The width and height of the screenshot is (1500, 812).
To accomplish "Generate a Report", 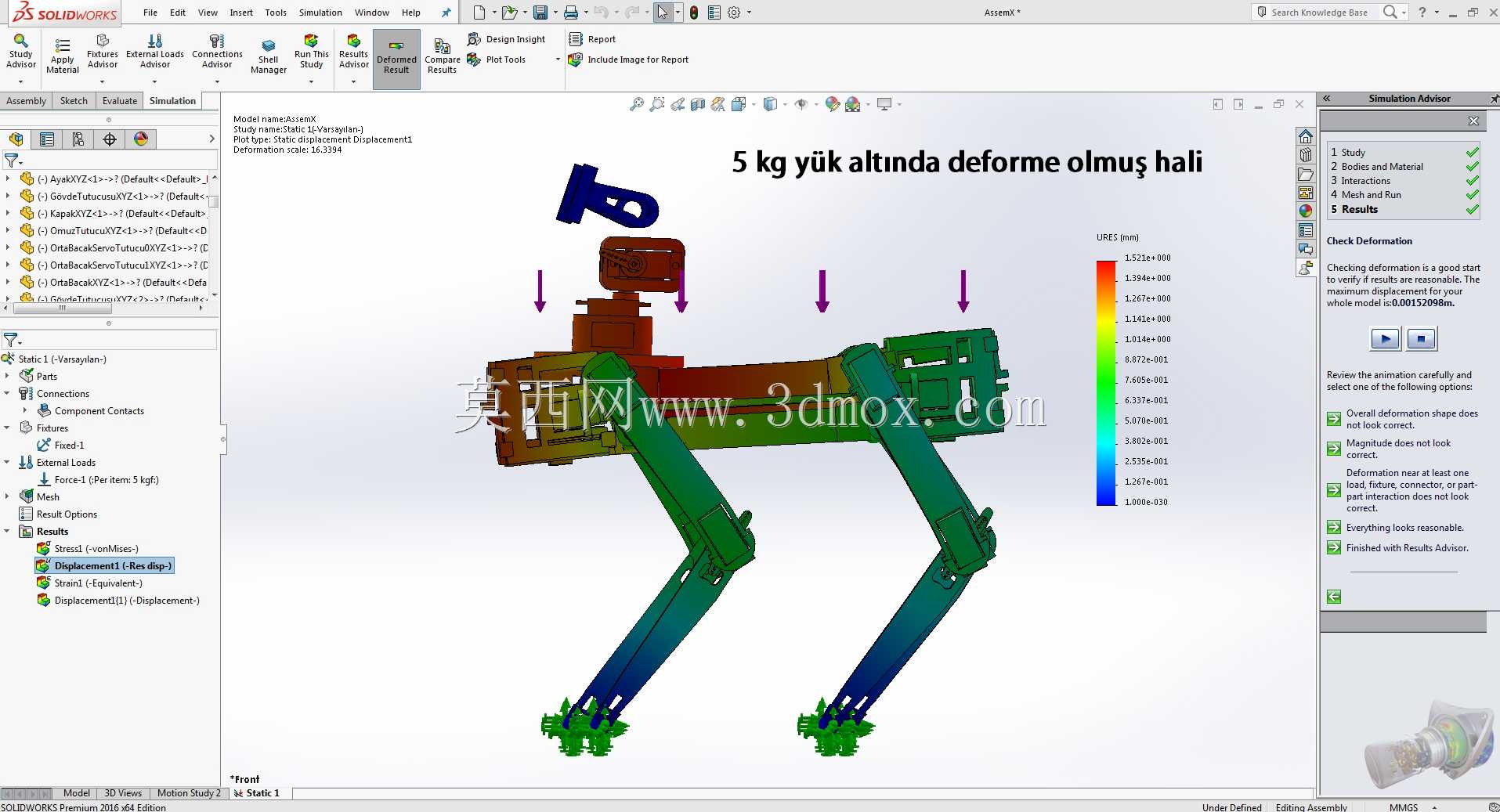I will (x=592, y=39).
